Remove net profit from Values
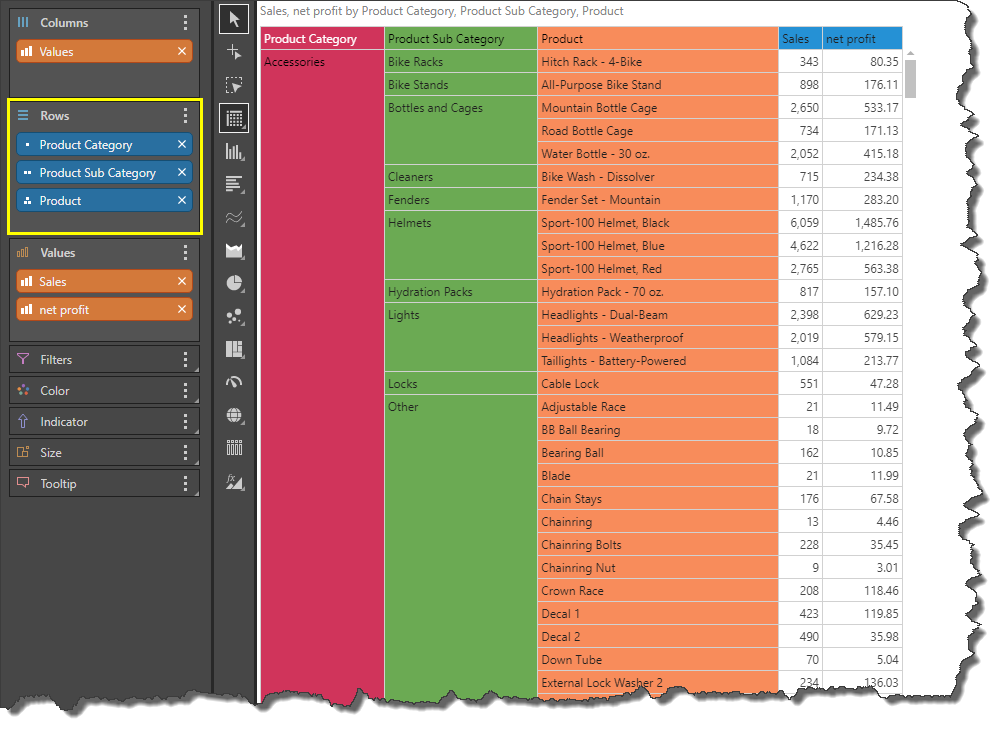1003x730 pixels. [182, 310]
